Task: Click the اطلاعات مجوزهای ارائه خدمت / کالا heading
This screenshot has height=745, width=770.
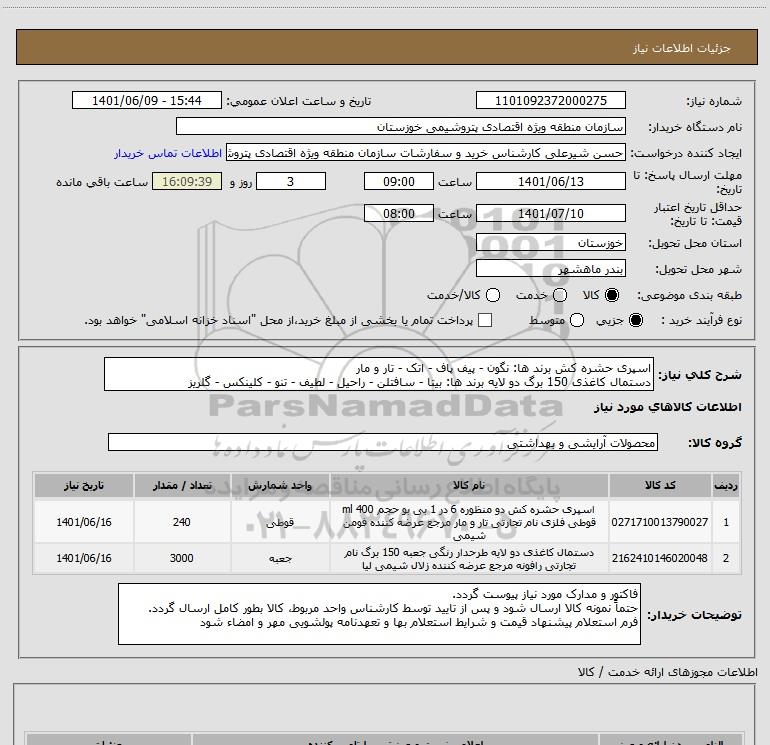Action: click(x=667, y=672)
